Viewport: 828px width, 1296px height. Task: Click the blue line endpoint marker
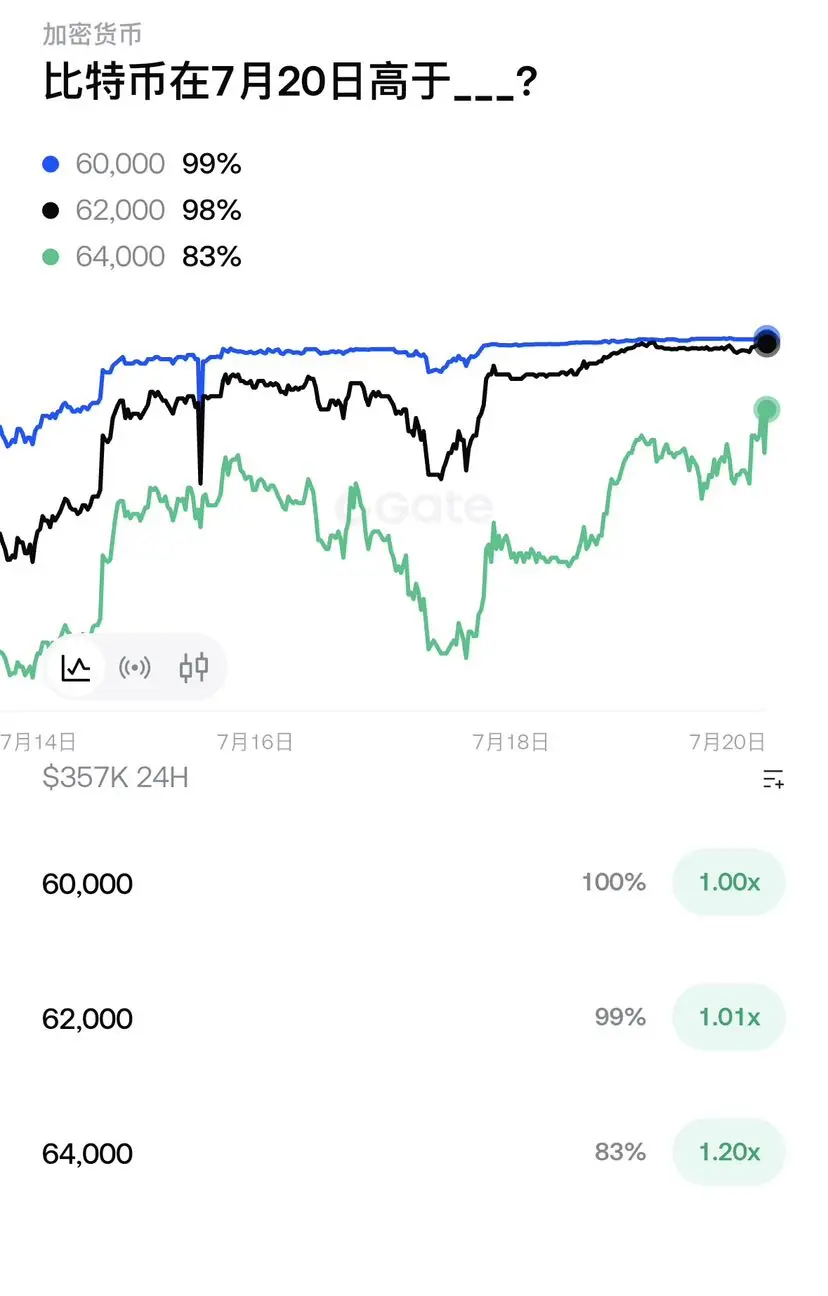pos(767,337)
